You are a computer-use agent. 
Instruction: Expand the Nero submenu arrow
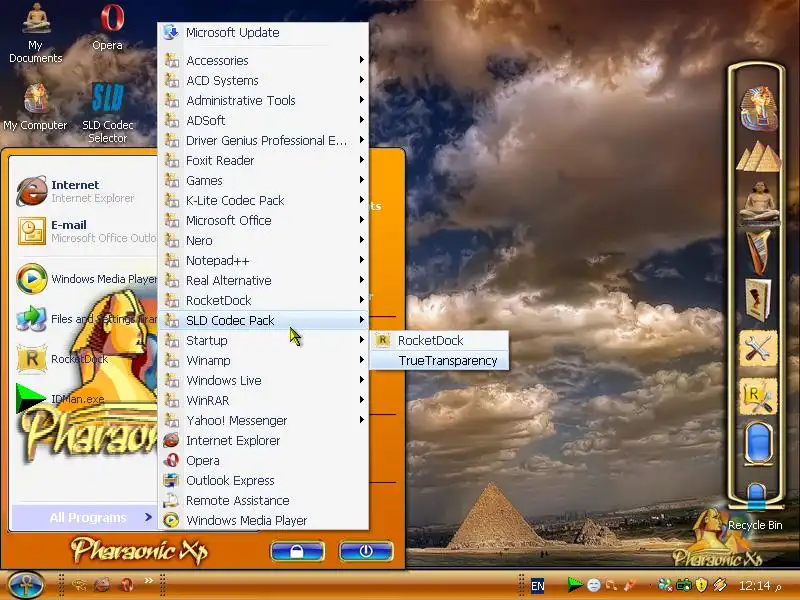[x=361, y=239]
